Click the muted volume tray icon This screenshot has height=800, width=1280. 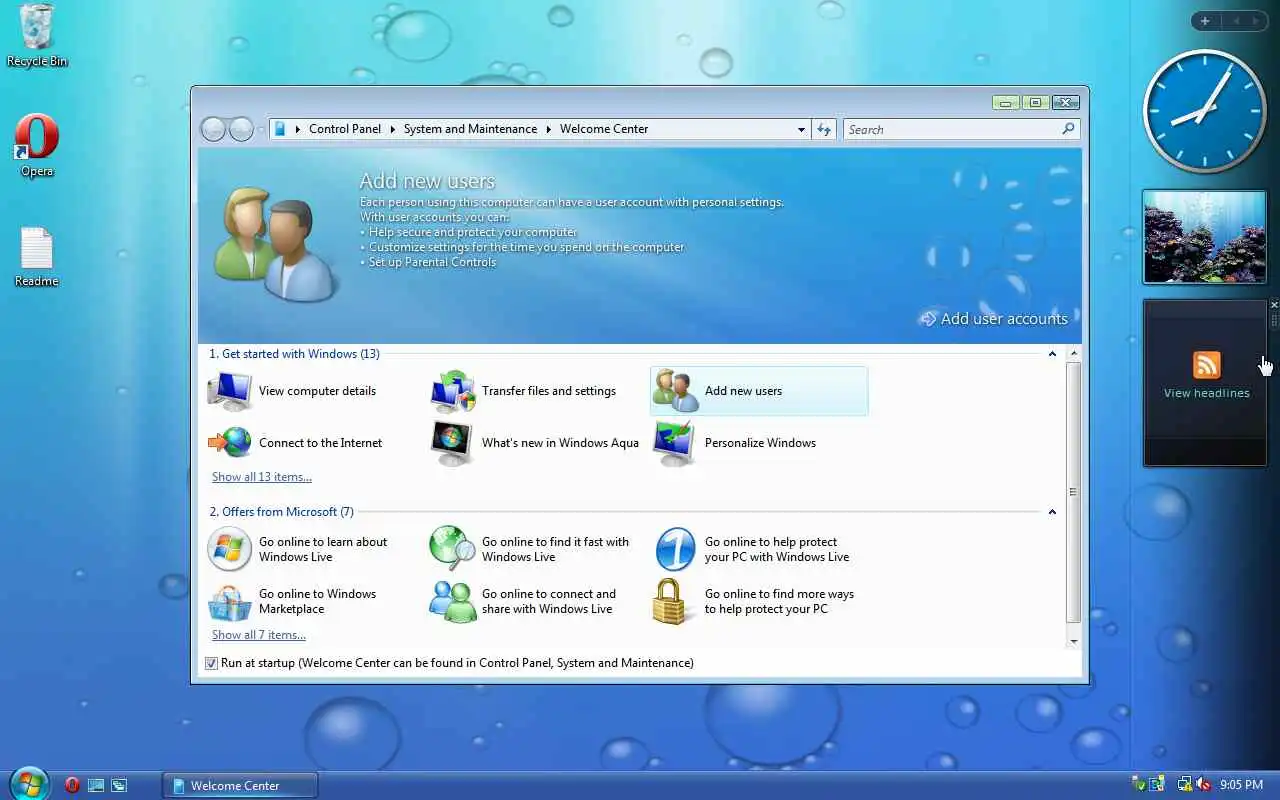tap(1203, 785)
